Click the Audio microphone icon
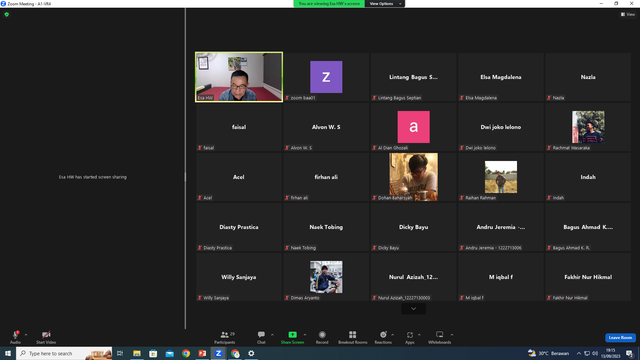The image size is (640, 360). point(16,335)
